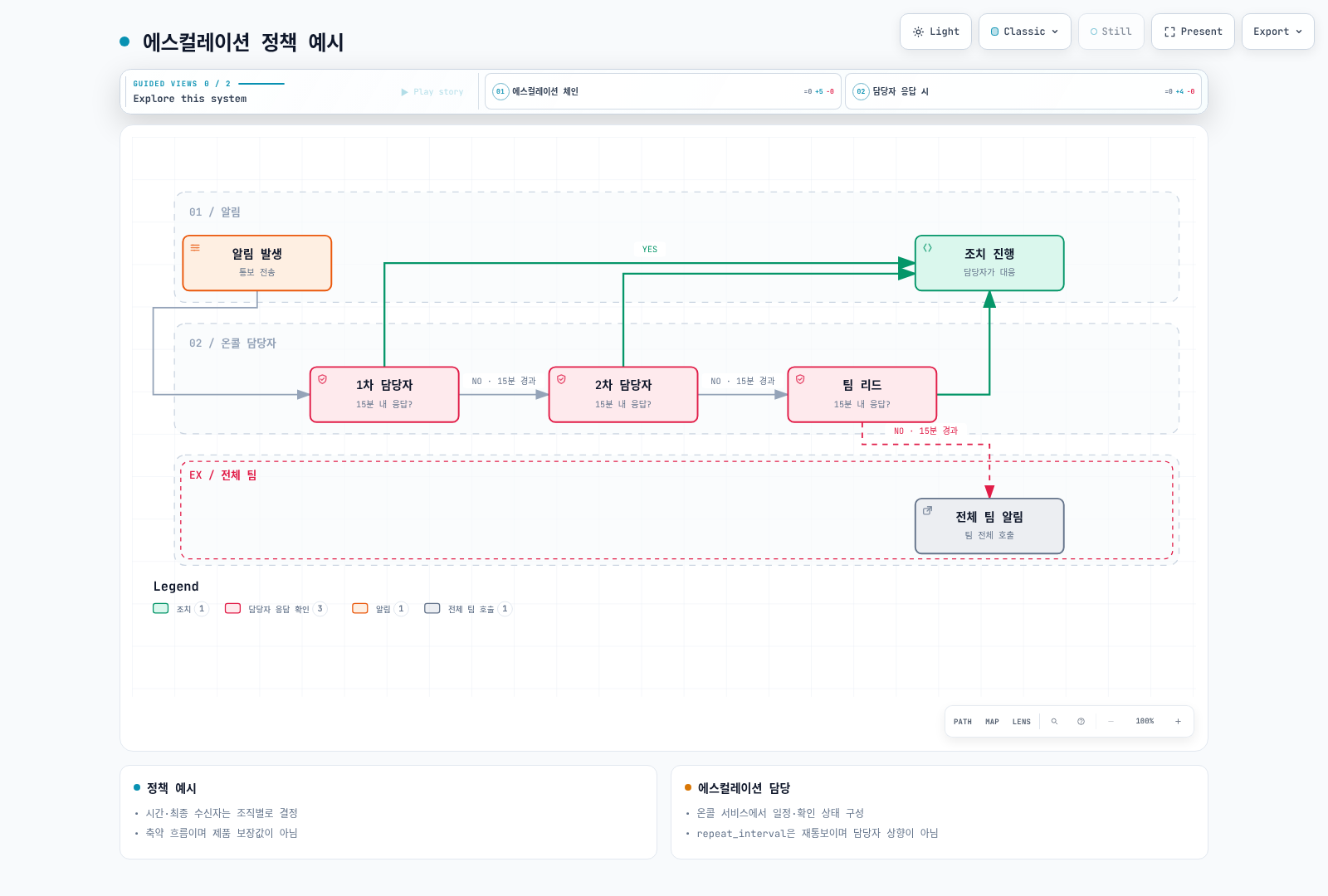Open diagram search with magnifier icon

coord(1054,722)
